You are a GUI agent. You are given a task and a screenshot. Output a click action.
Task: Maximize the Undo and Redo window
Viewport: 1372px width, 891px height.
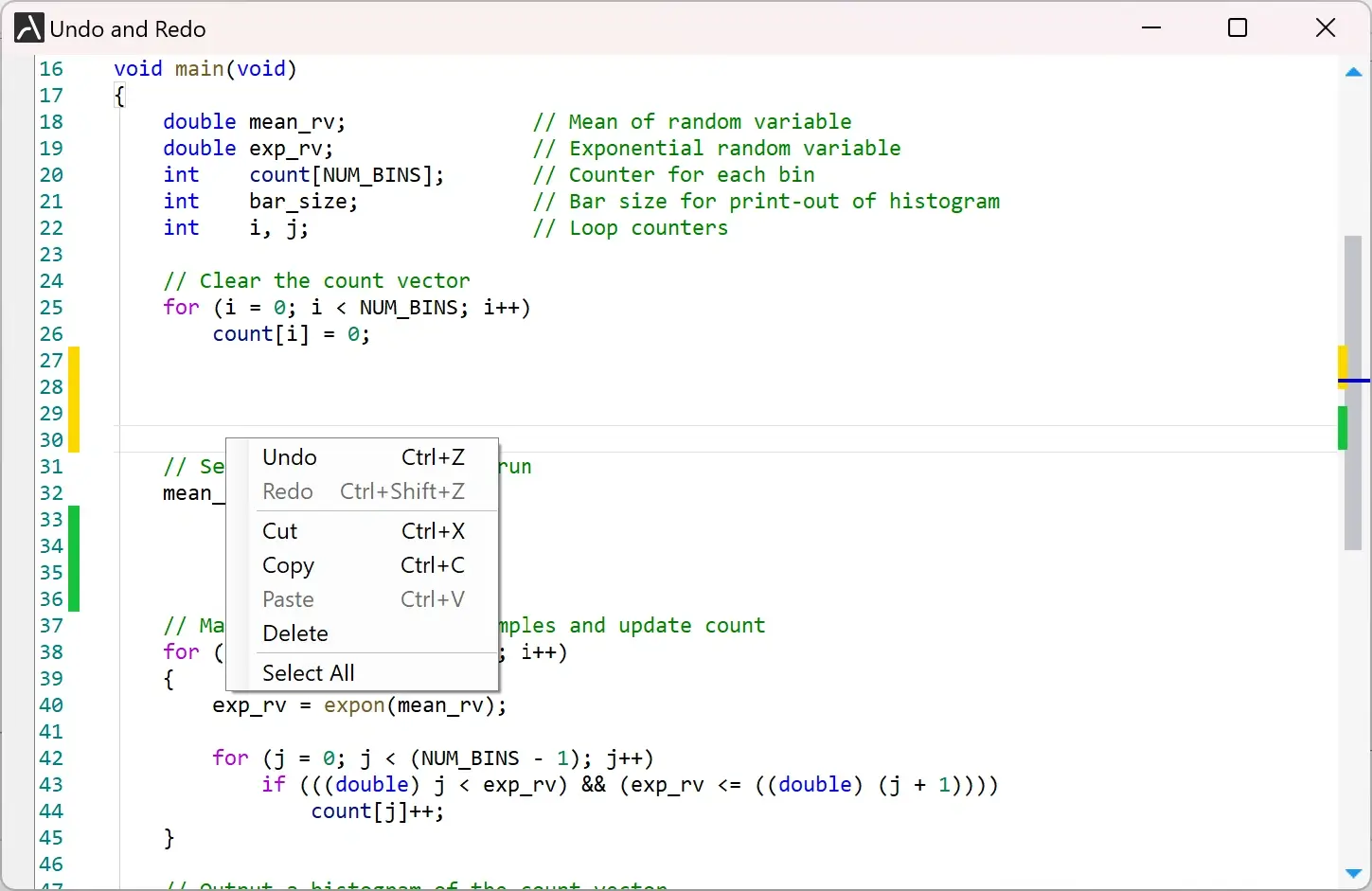pyautogui.click(x=1238, y=28)
